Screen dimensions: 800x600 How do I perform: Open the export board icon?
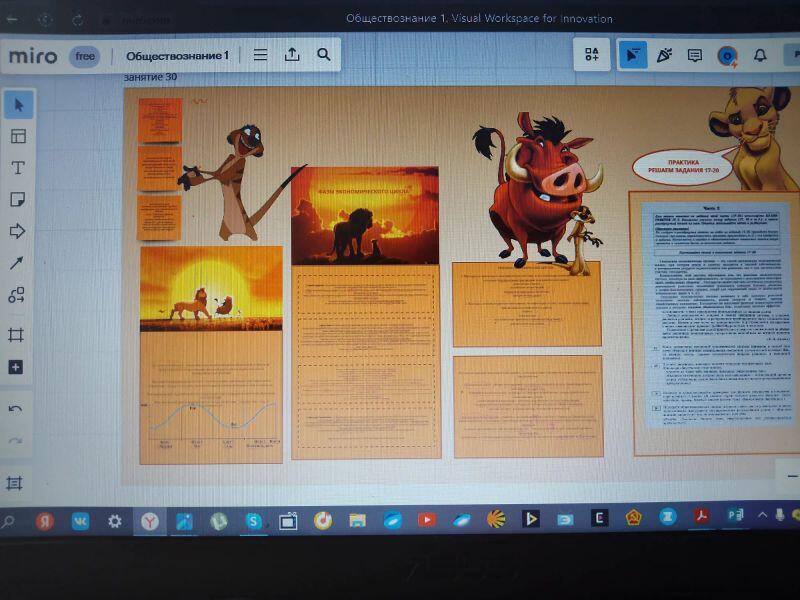pos(292,56)
